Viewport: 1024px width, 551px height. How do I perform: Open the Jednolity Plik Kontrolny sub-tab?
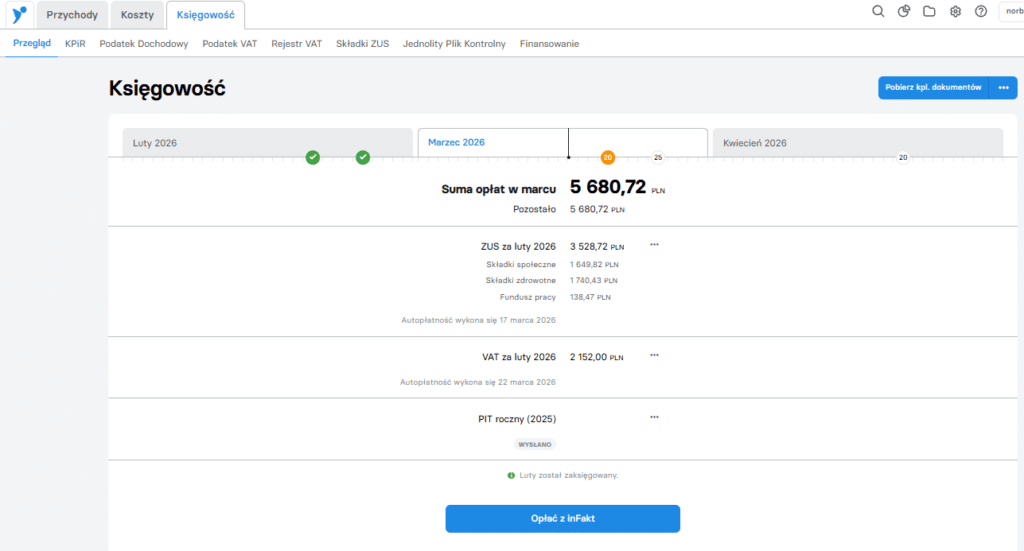[455, 44]
